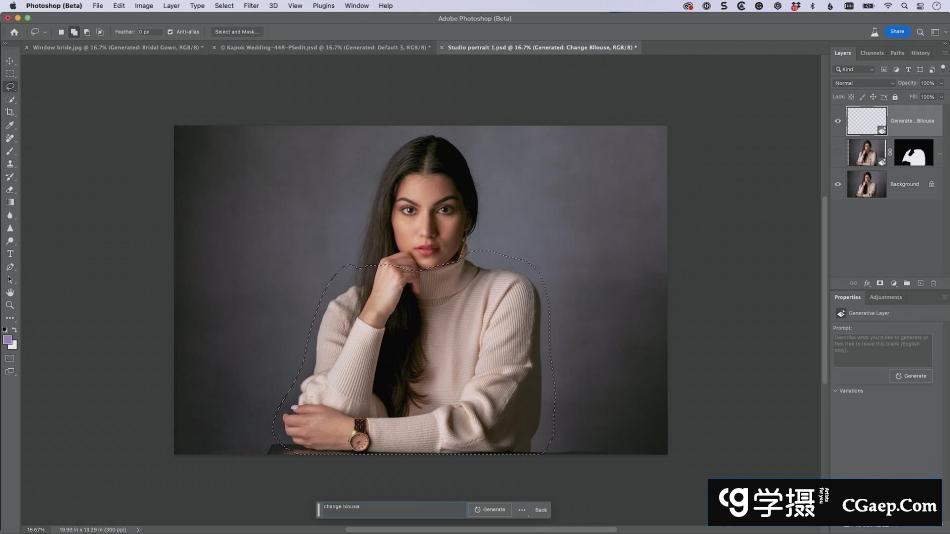Toggle the Anti-alias checkbox
Viewport: 950px width, 534px height.
click(x=171, y=32)
